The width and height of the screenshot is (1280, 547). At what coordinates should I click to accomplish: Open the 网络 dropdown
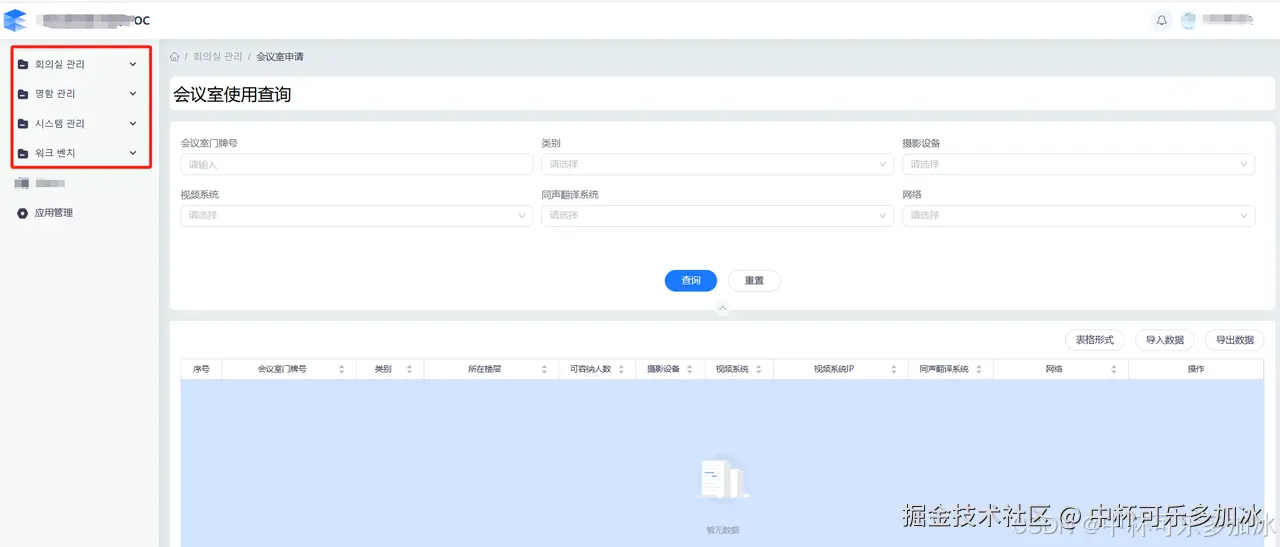(x=1078, y=215)
